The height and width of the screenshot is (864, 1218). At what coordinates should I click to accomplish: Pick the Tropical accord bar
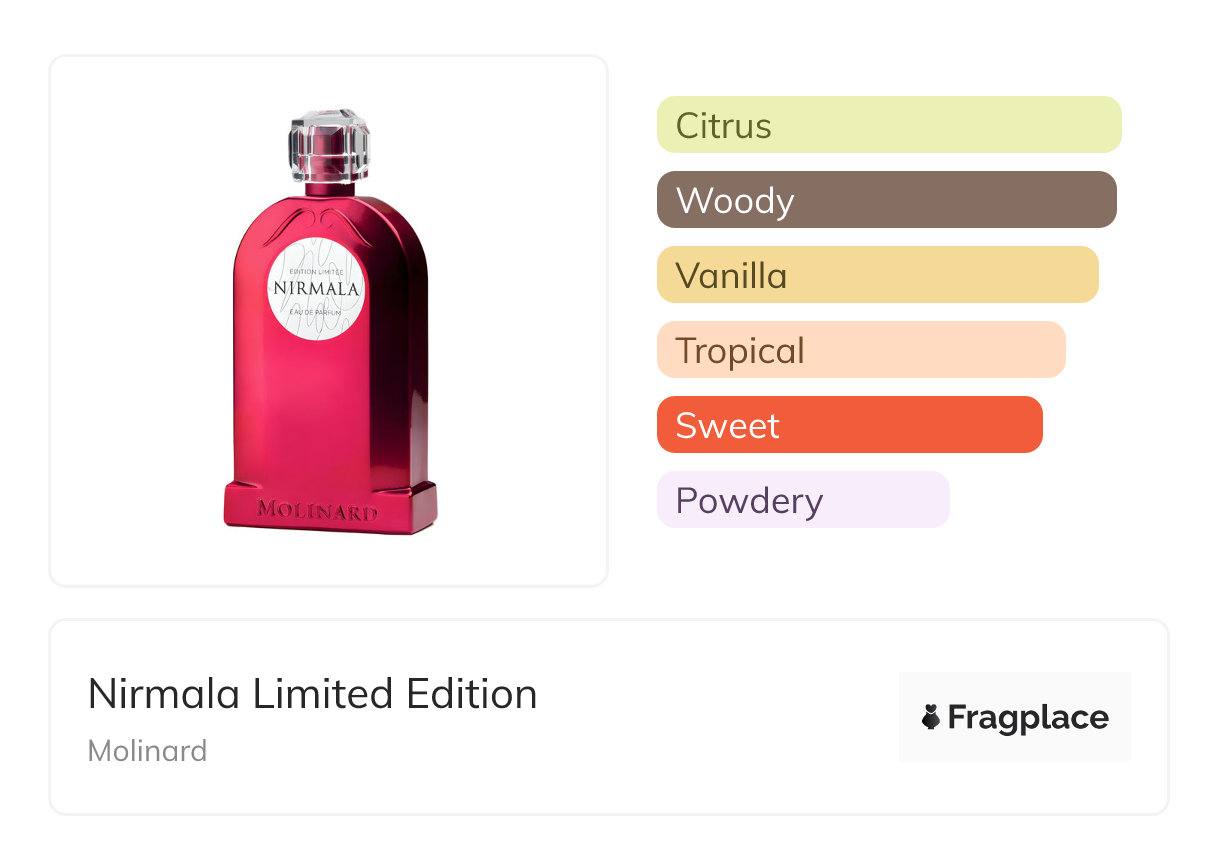click(860, 350)
